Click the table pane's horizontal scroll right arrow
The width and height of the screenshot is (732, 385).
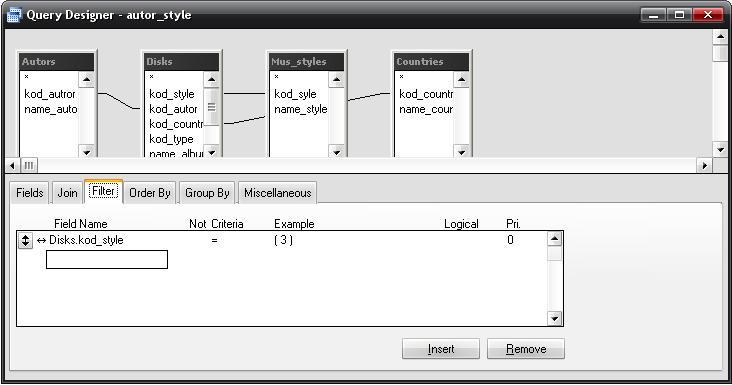[x=704, y=165]
